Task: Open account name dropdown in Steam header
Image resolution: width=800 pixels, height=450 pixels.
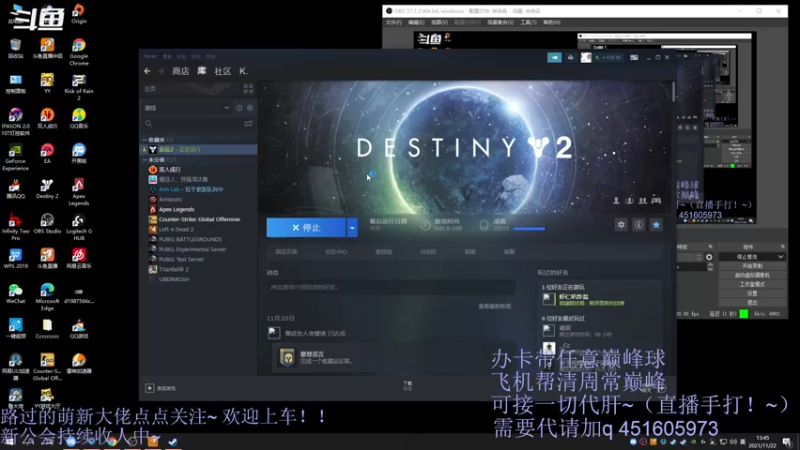Action: tap(608, 57)
